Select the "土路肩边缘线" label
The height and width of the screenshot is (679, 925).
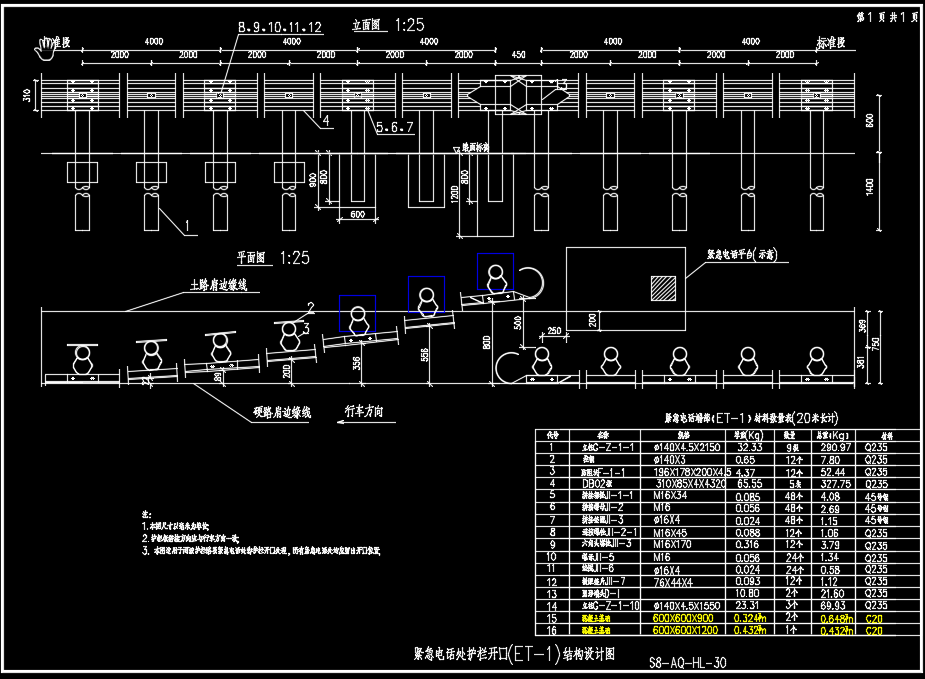218,285
